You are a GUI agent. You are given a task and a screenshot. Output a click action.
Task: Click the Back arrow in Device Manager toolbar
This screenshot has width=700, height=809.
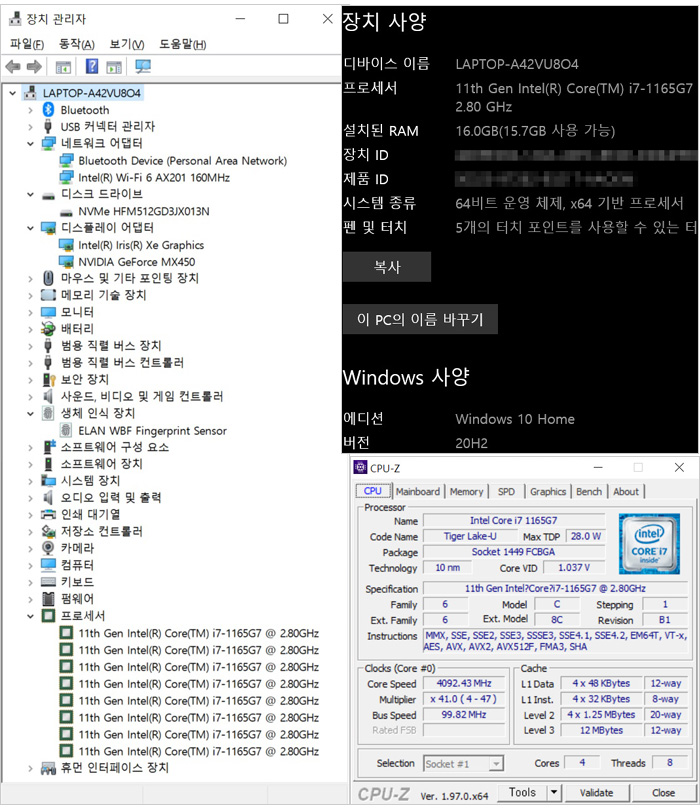coord(13,66)
